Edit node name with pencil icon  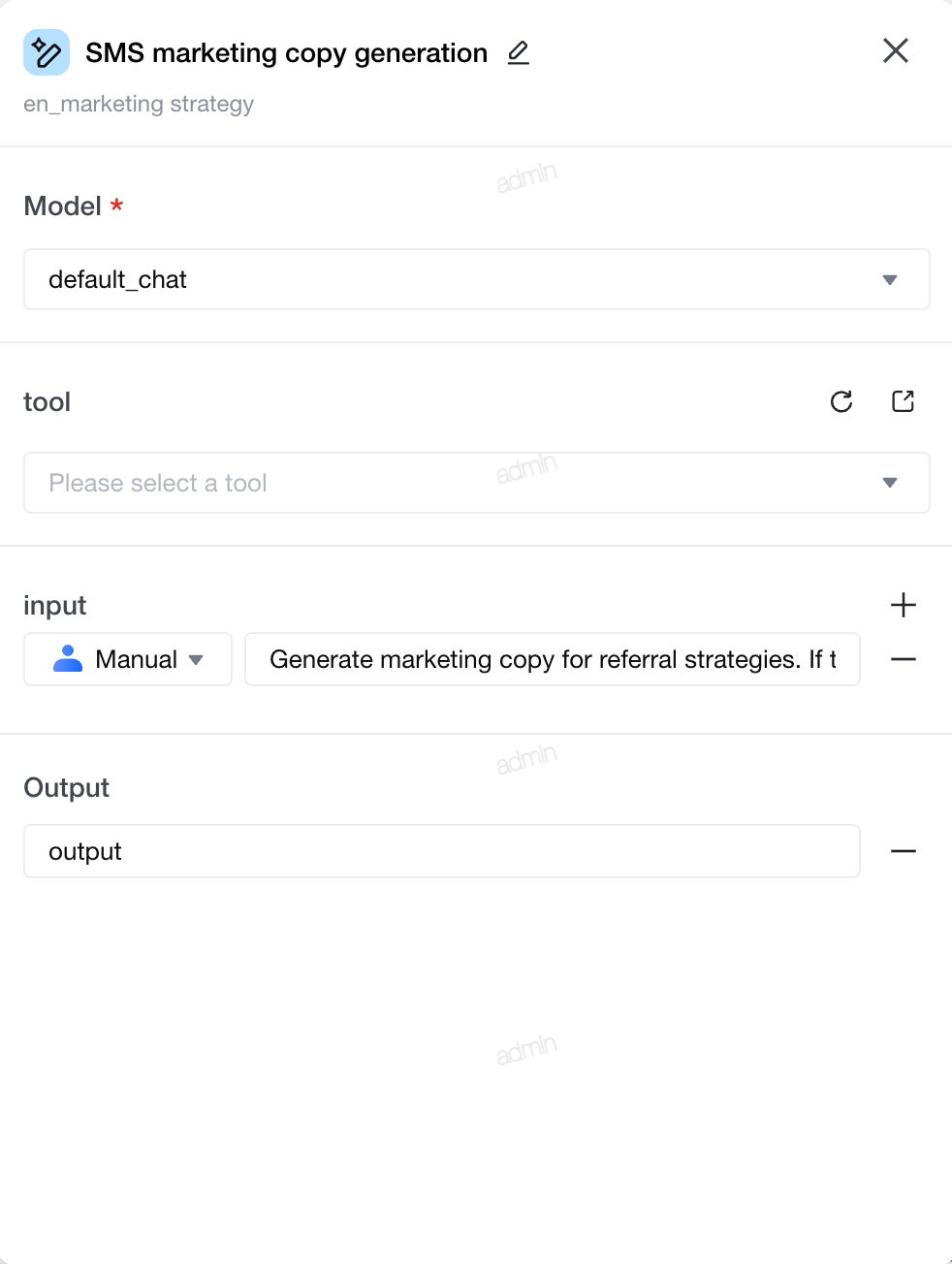coord(519,52)
